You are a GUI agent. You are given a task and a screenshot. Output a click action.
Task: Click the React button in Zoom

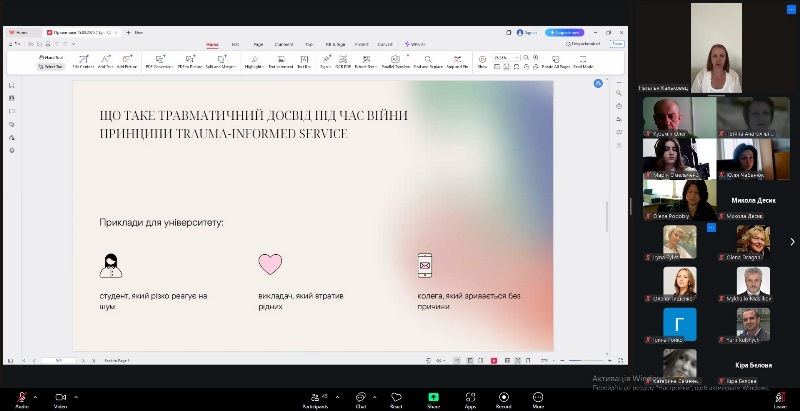pos(396,398)
